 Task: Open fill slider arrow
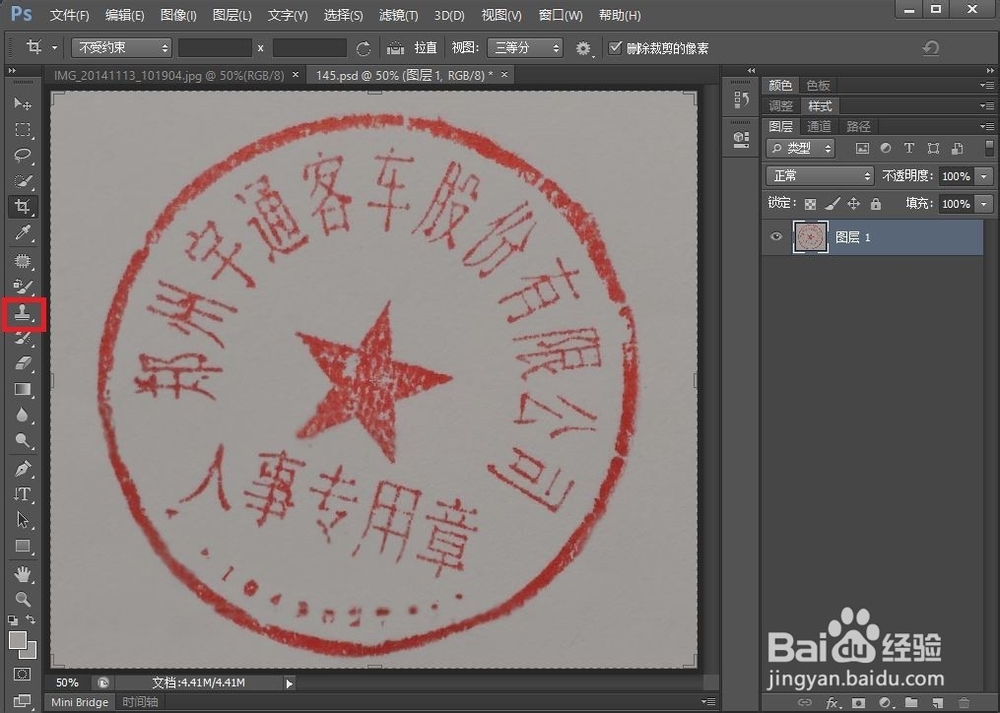pos(985,203)
